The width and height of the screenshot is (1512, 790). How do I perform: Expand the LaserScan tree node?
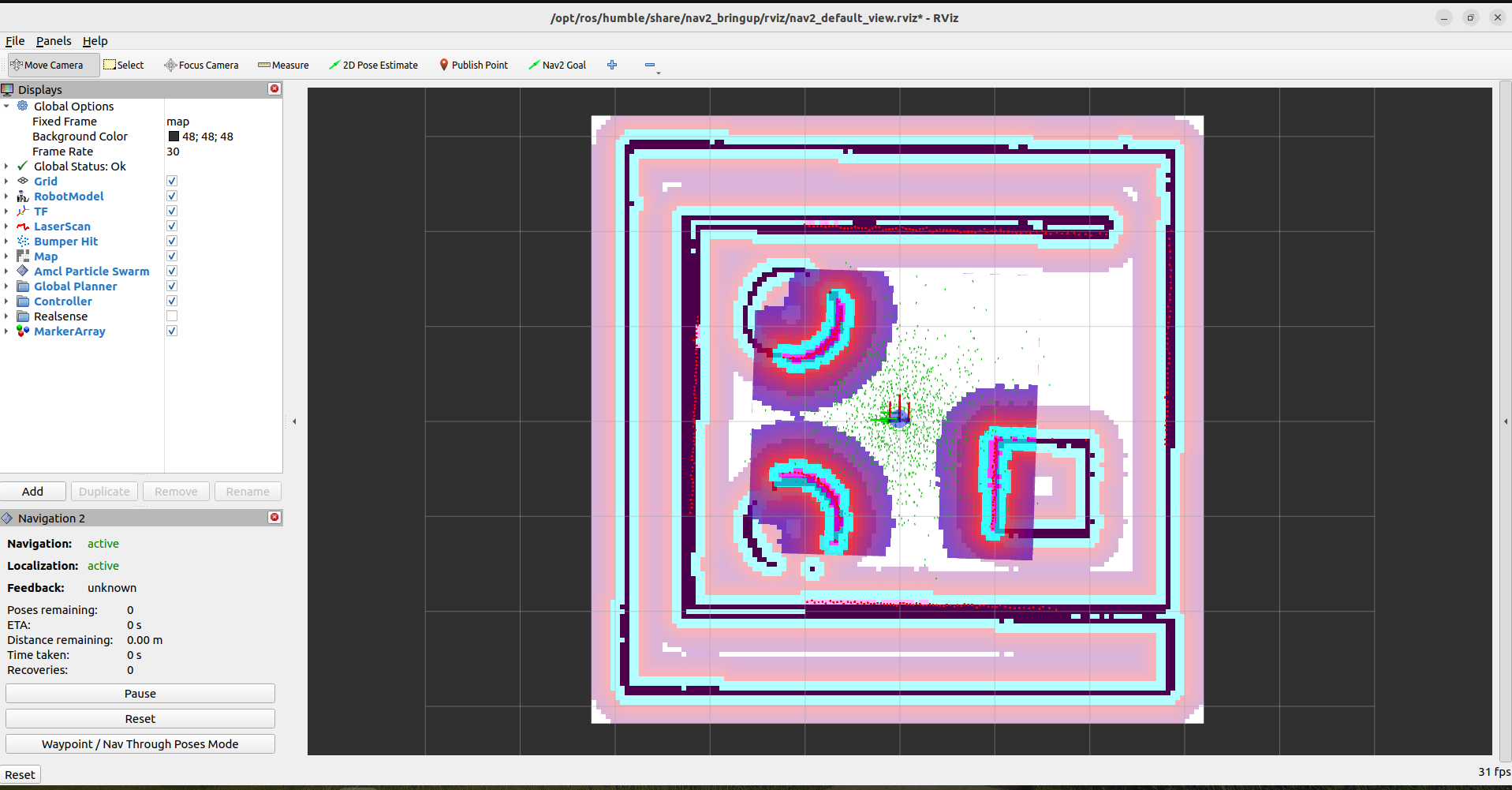[6, 226]
